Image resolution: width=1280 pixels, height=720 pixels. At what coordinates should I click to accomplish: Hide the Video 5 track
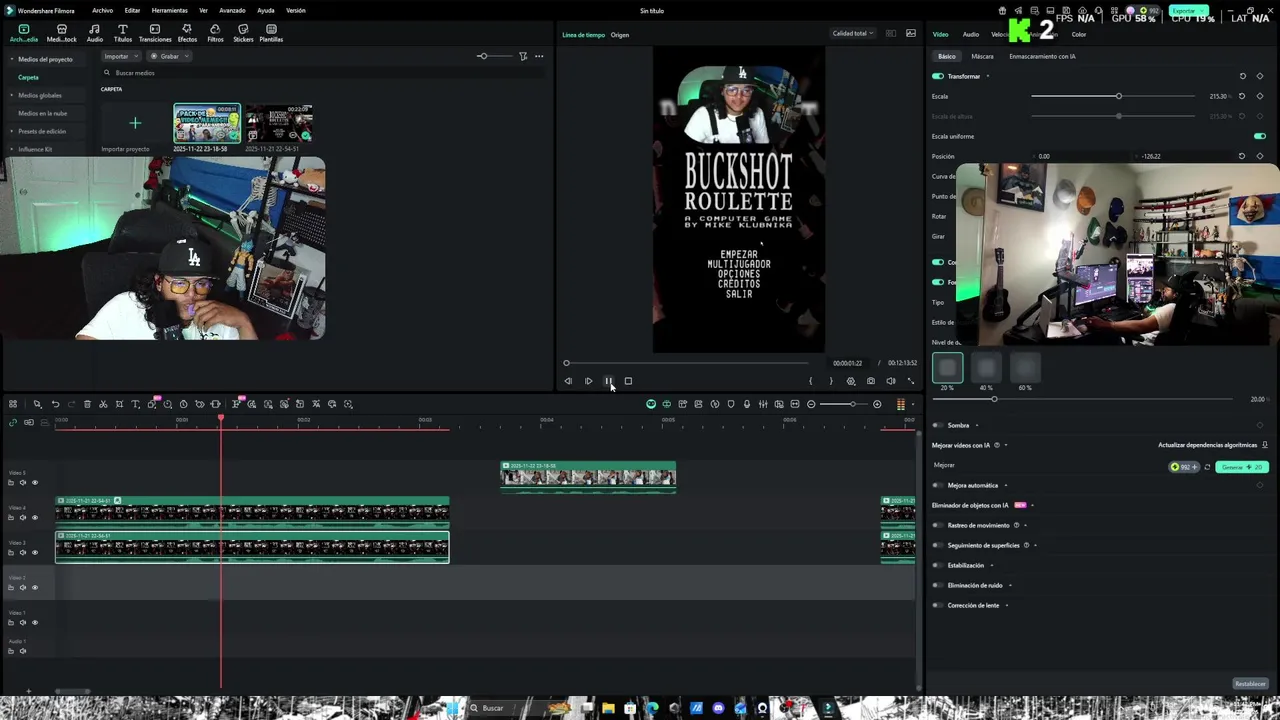coord(34,483)
